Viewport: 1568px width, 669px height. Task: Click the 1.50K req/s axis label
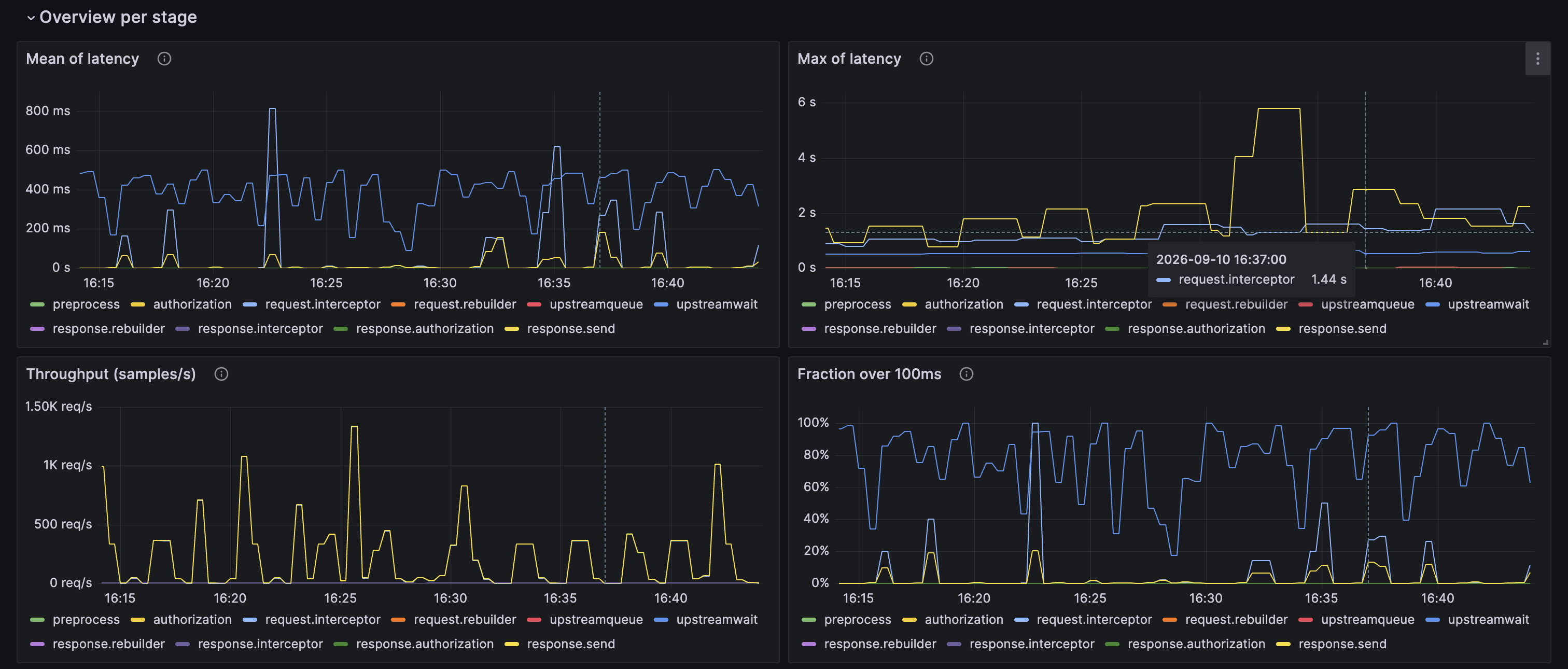(x=59, y=407)
